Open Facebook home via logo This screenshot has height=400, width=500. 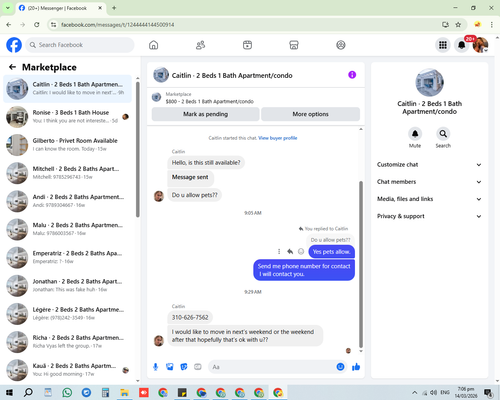point(14,45)
